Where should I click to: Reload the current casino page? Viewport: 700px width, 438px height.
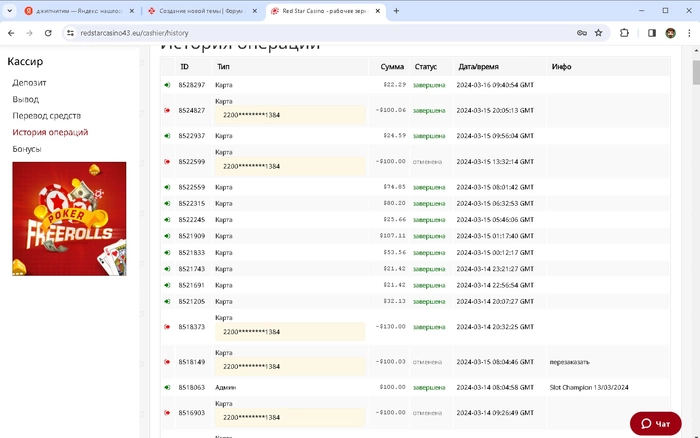(x=48, y=32)
